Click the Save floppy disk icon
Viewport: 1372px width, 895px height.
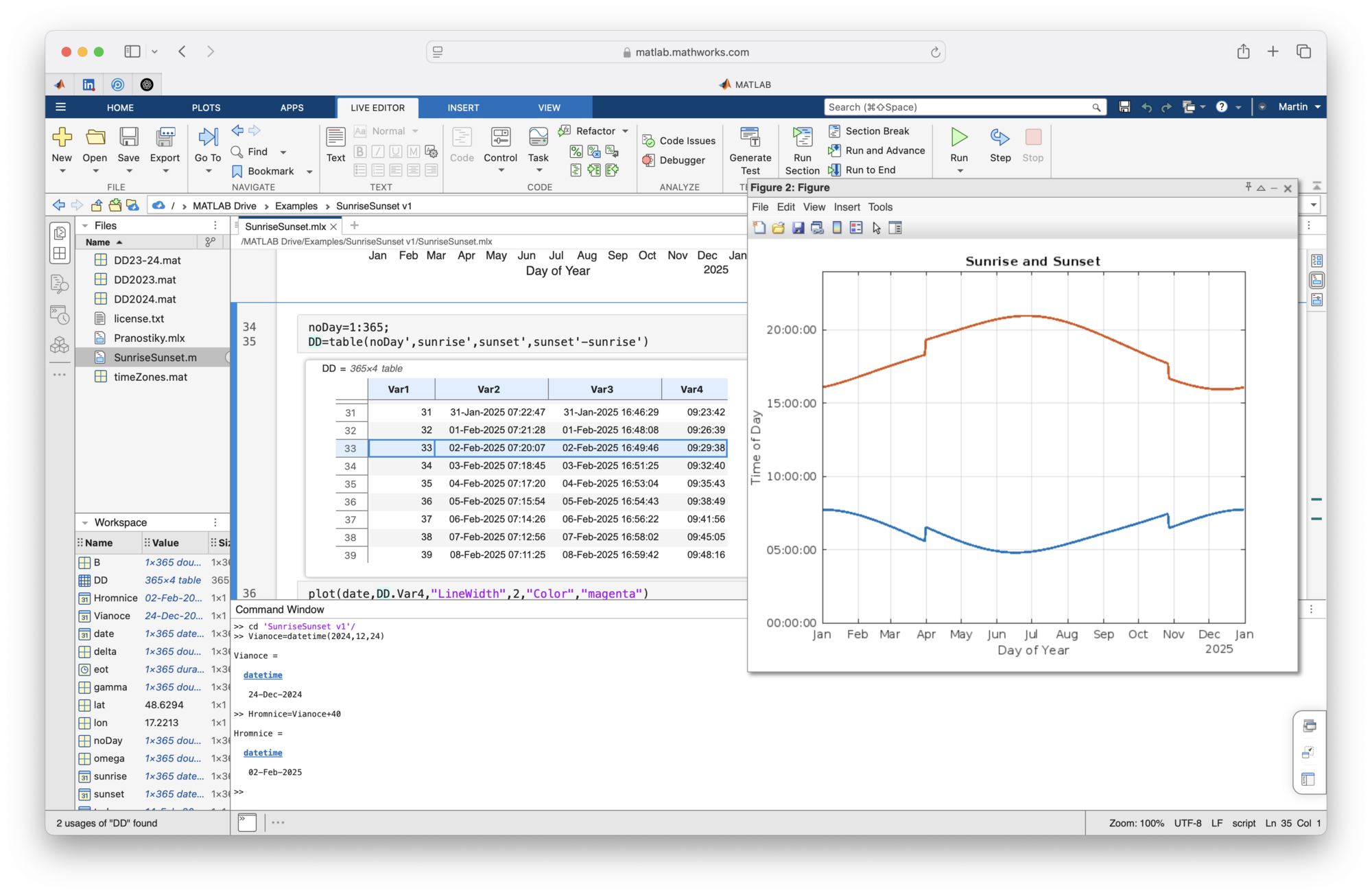pyautogui.click(x=128, y=137)
